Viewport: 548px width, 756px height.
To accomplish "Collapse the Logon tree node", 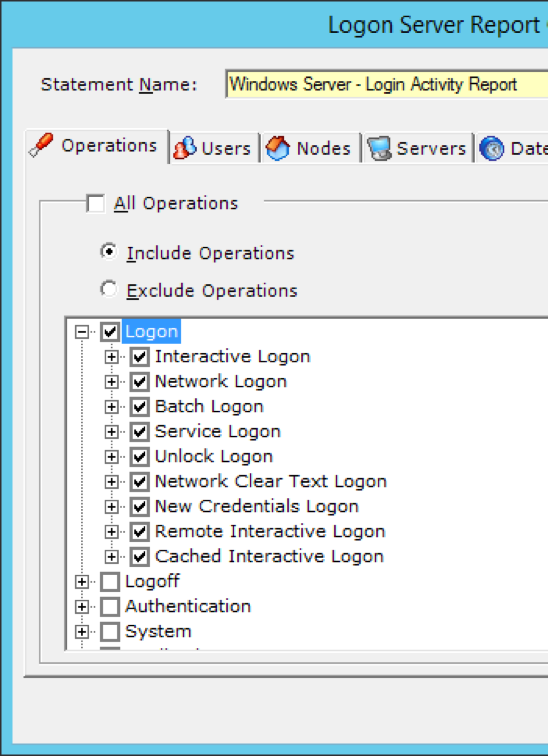I will coord(82,332).
